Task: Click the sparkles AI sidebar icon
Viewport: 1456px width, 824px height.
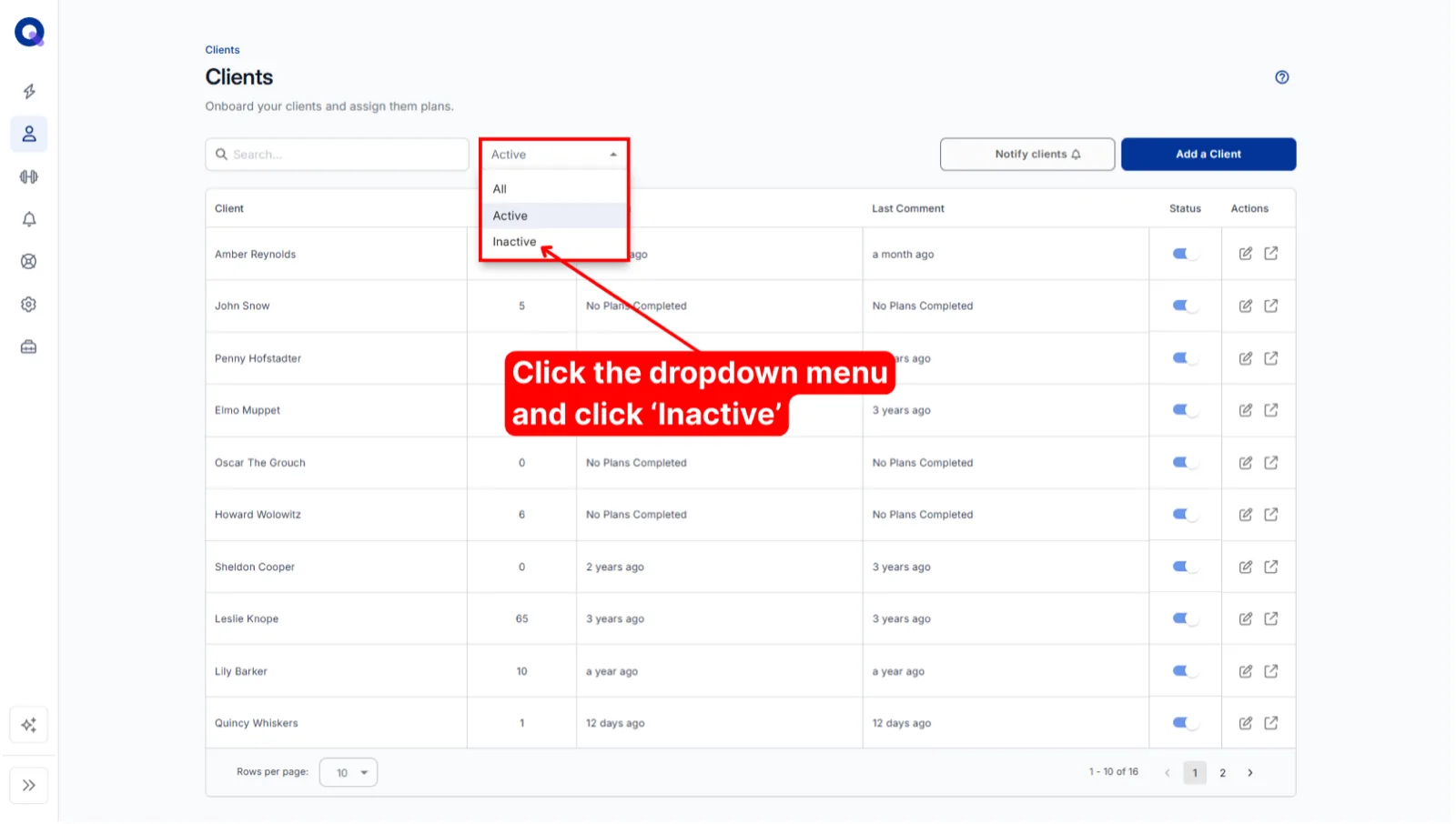Action: point(29,726)
